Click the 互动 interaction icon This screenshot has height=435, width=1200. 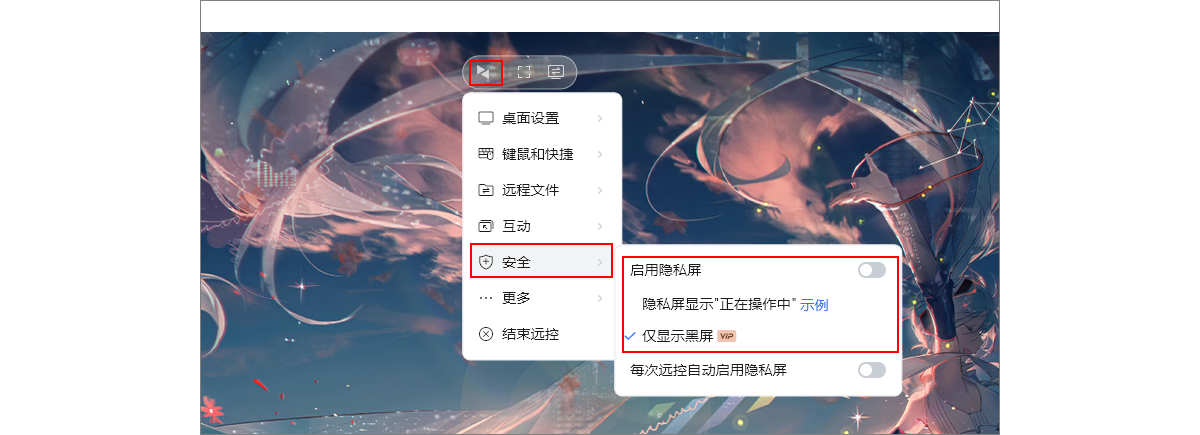486,226
